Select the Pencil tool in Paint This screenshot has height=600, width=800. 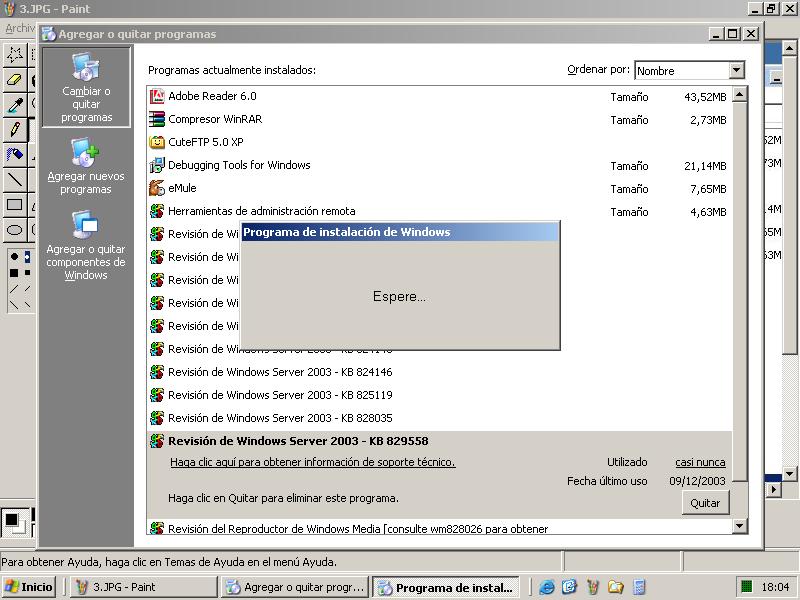point(14,129)
